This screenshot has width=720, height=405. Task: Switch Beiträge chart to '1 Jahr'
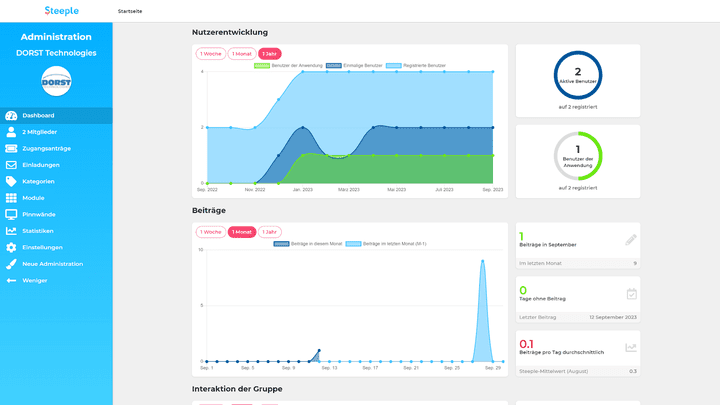[270, 232]
